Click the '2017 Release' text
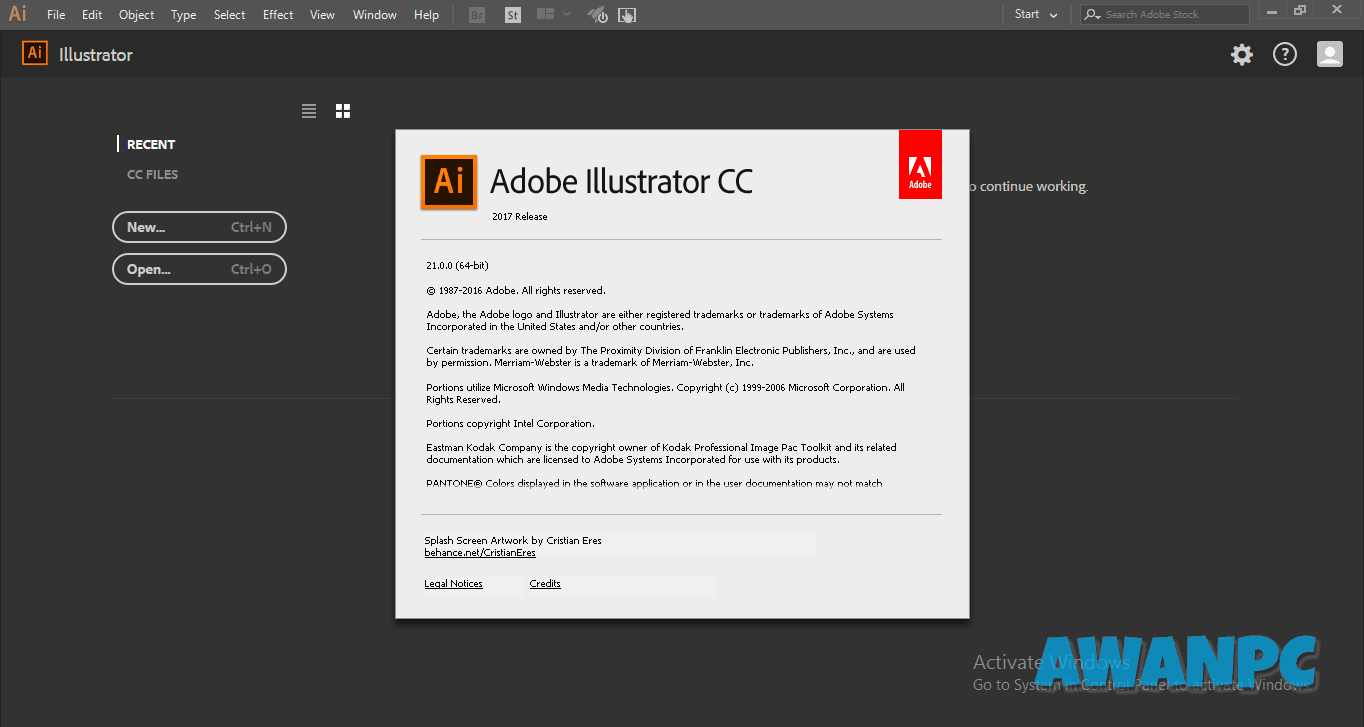This screenshot has height=727, width=1364. click(520, 217)
